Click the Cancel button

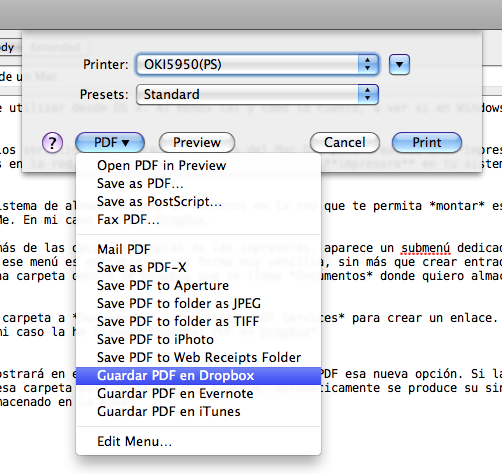click(x=345, y=143)
